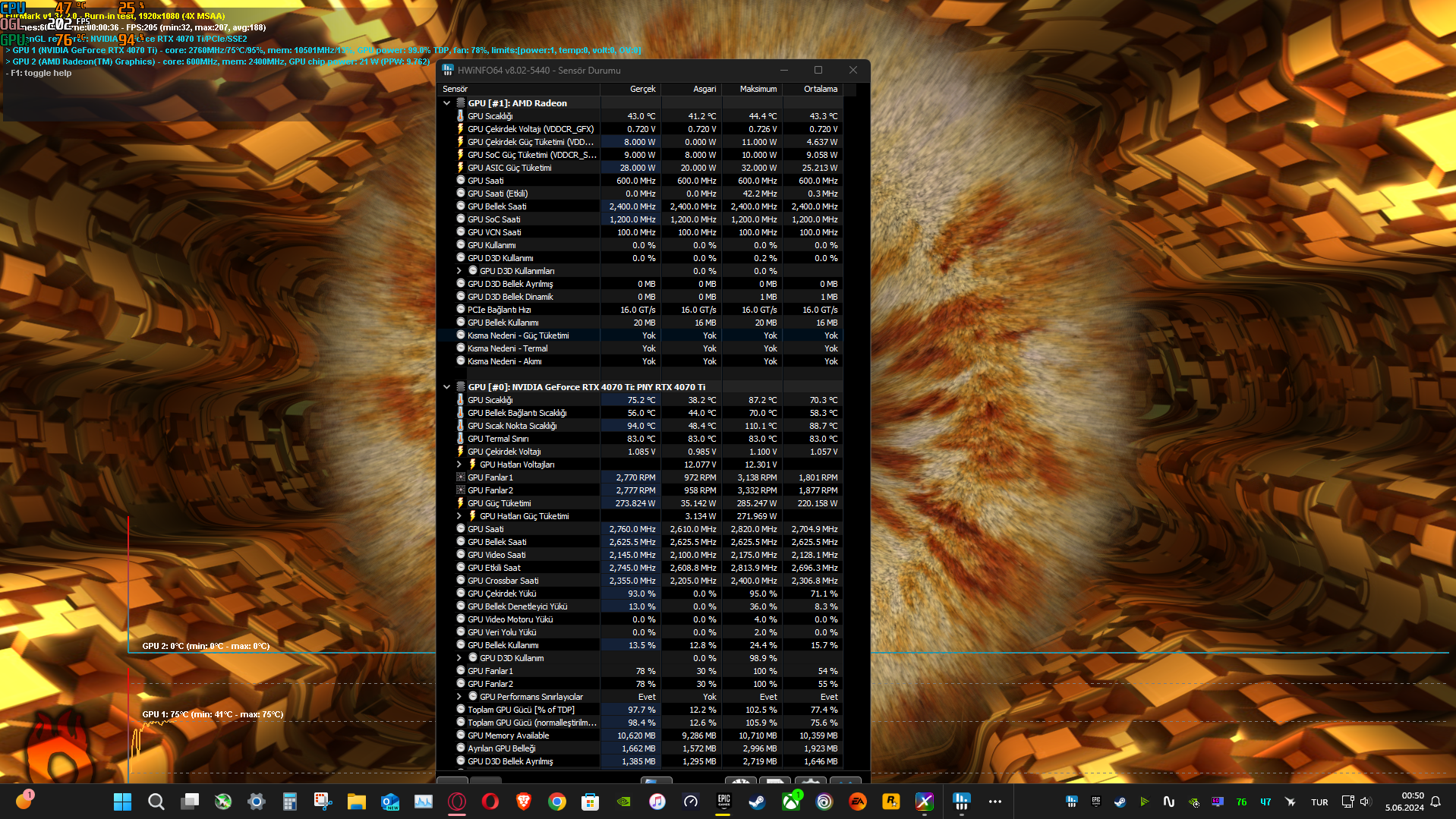The width and height of the screenshot is (1456, 819).
Task: Open Steam from the taskbar
Action: [757, 802]
